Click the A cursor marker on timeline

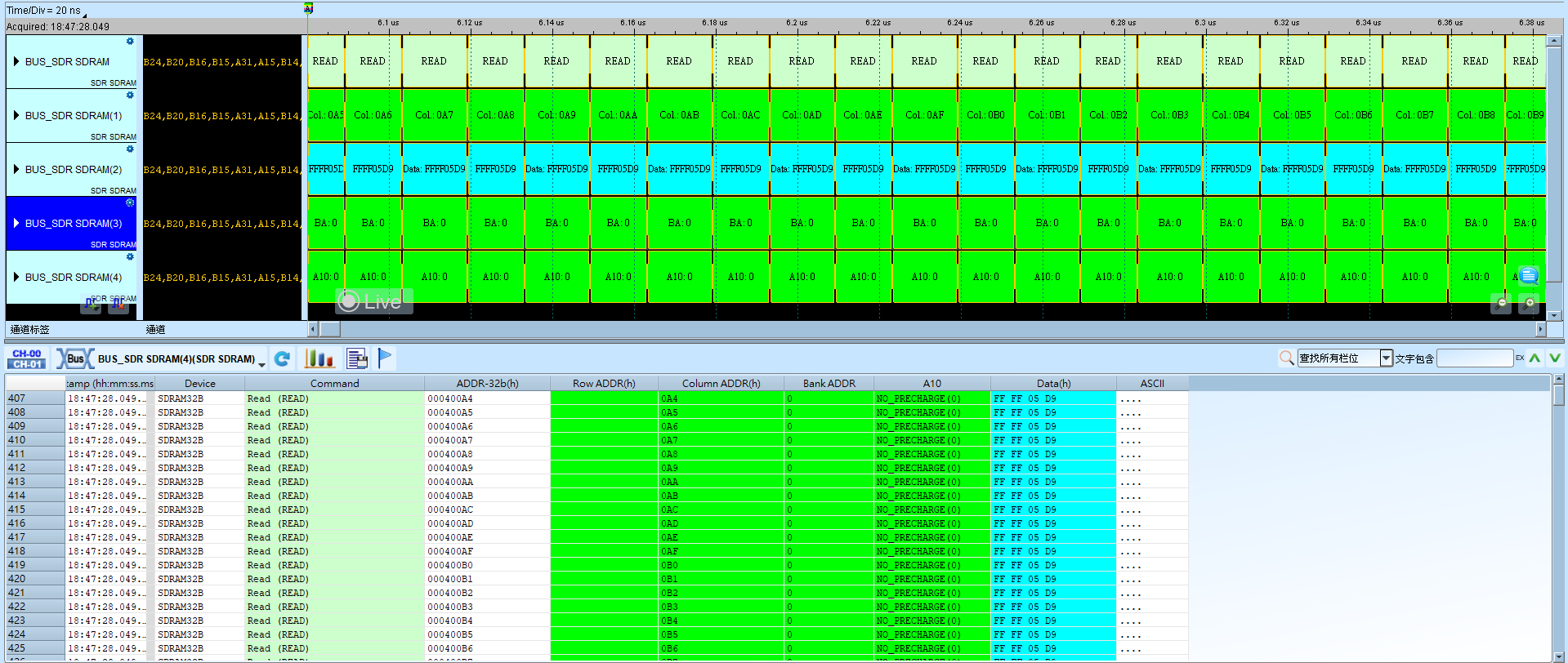click(x=308, y=8)
